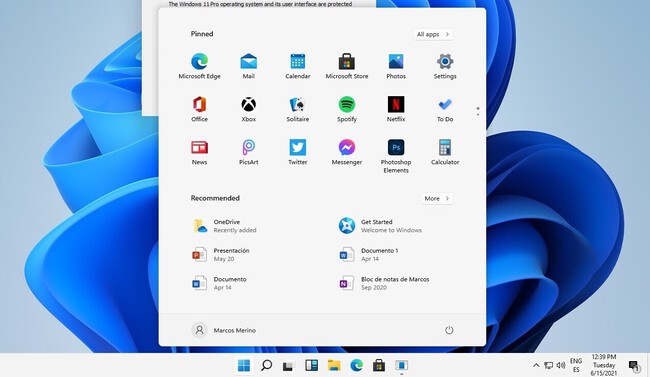Open the Documento file from Apr 14

point(219,283)
